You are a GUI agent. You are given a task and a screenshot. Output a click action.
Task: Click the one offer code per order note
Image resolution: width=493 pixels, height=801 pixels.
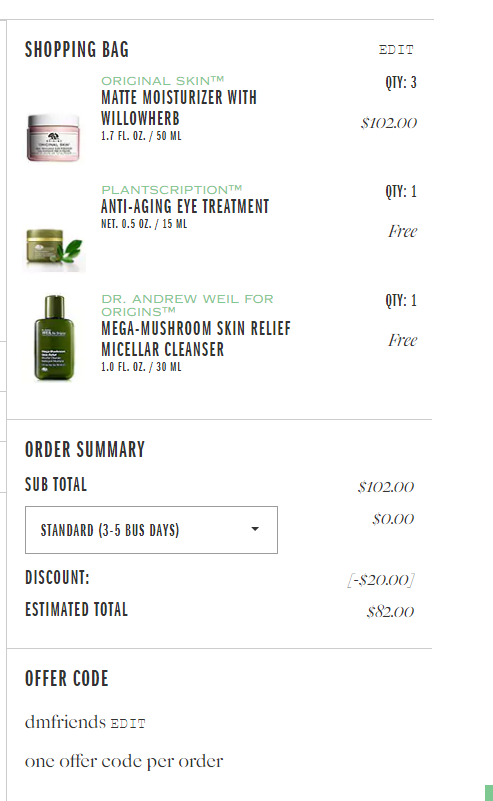coord(124,762)
